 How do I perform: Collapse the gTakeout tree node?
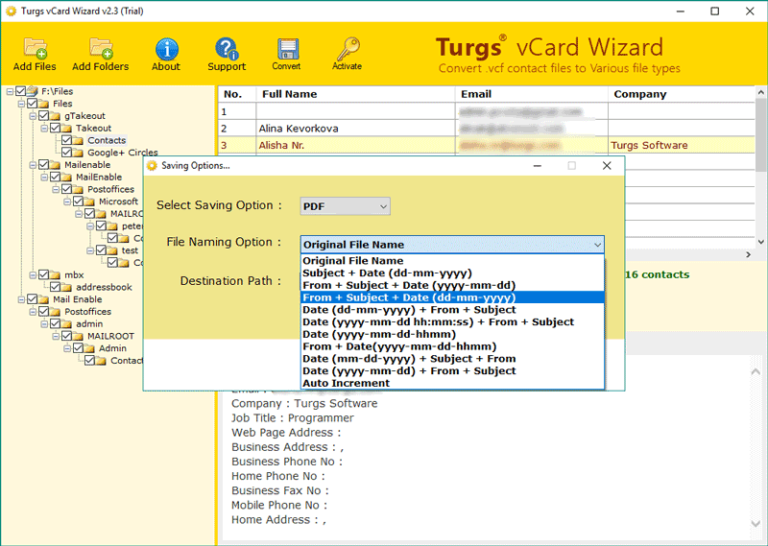33,116
